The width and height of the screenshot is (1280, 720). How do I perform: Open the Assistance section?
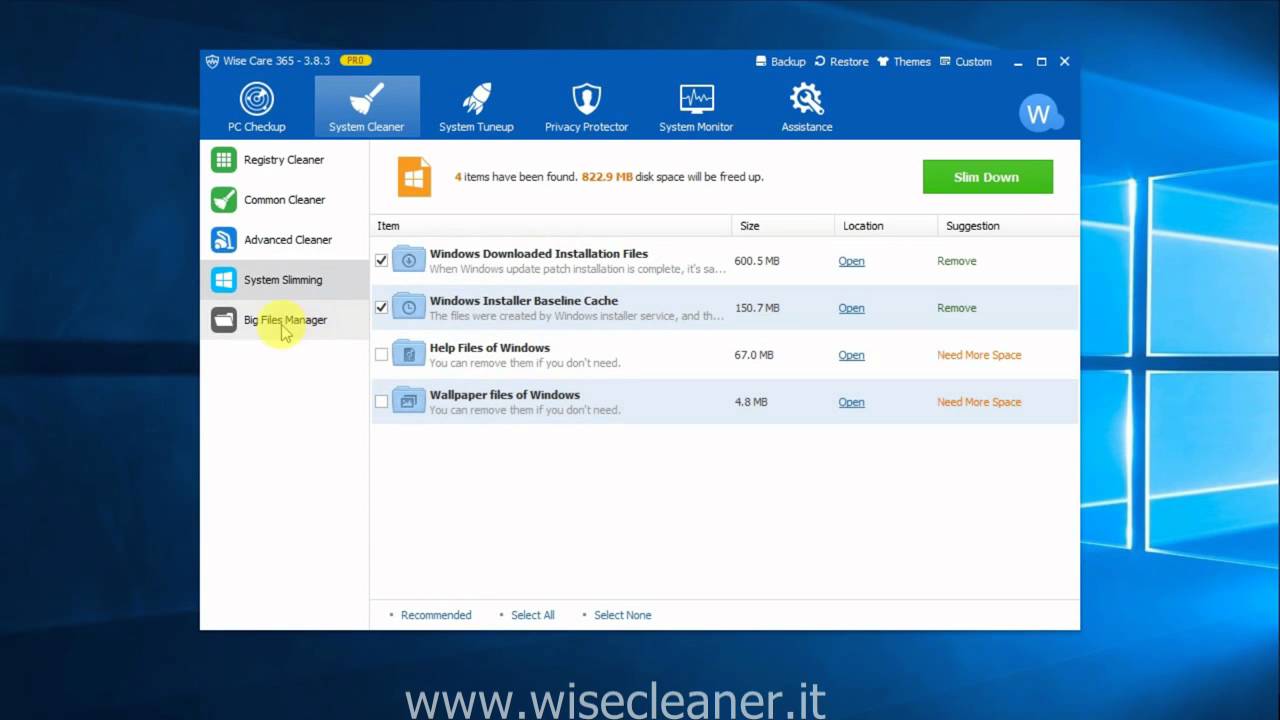point(806,107)
